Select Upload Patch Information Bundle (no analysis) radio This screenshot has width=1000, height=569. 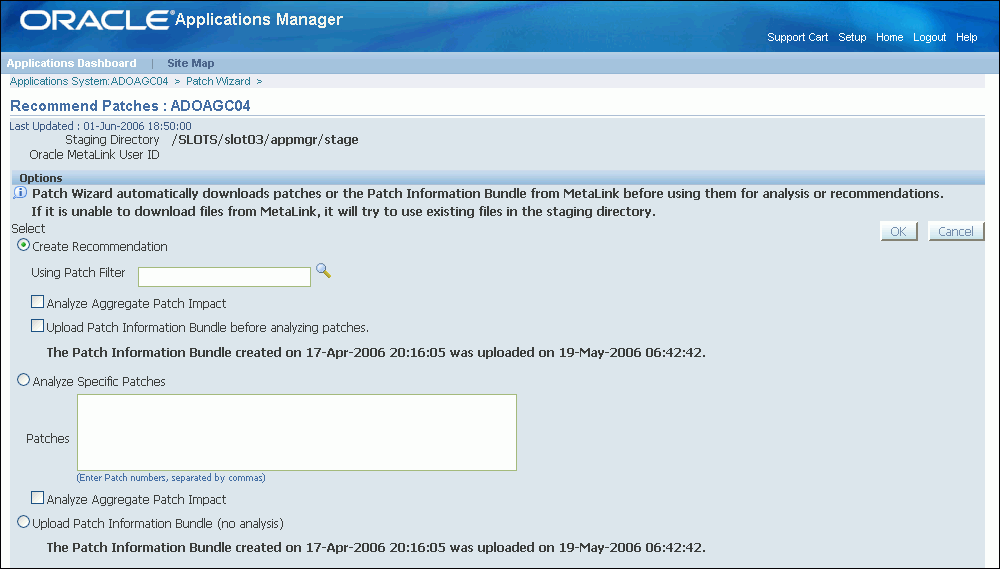pyautogui.click(x=24, y=522)
